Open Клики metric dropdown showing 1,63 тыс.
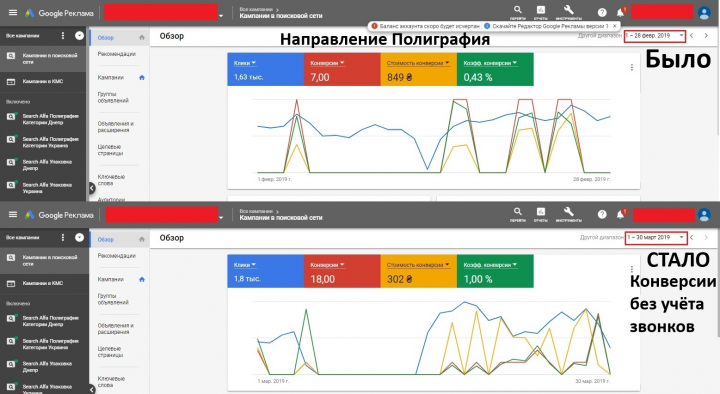 coord(245,63)
